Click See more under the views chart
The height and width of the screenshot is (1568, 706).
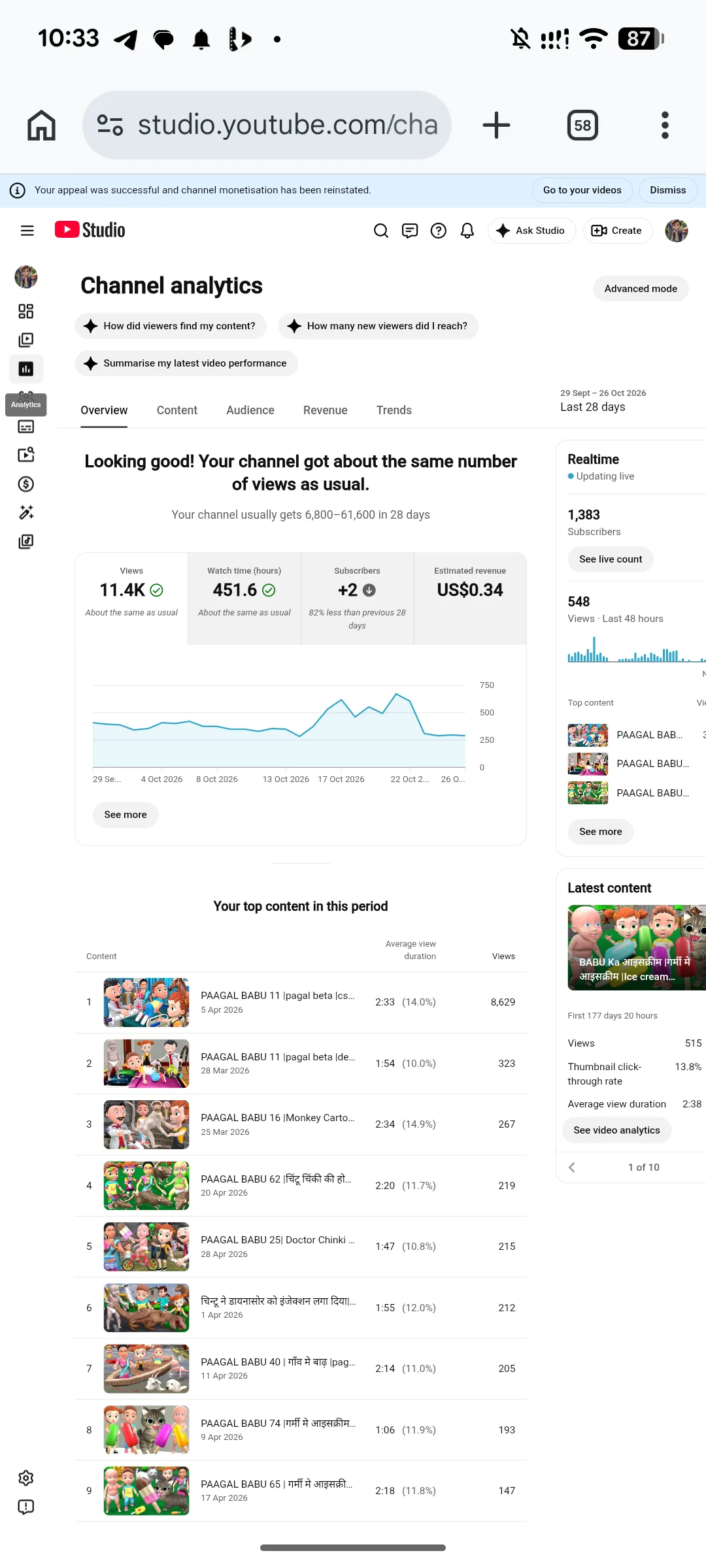tap(126, 815)
